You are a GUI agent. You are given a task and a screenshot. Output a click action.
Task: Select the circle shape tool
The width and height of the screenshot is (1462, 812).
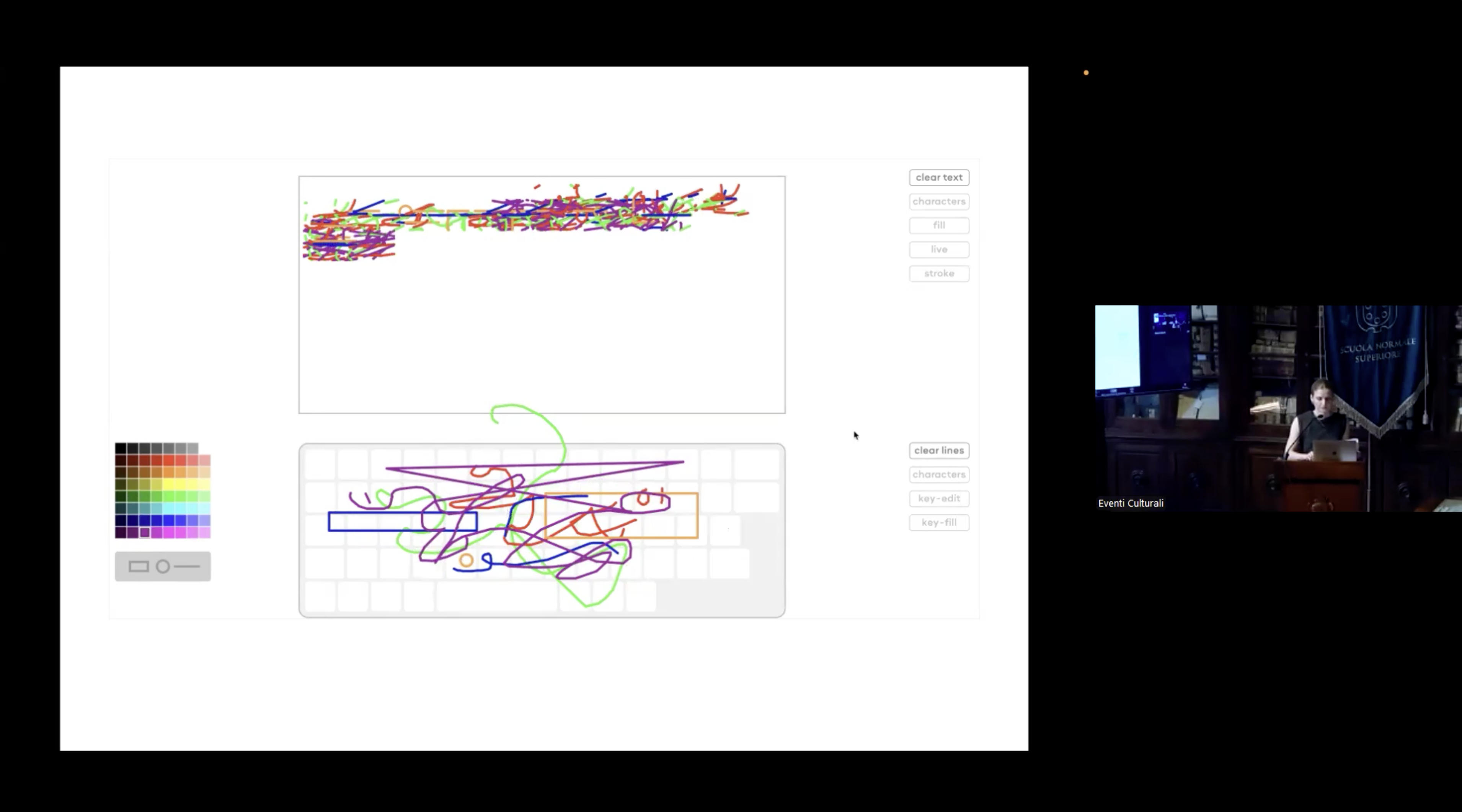163,566
